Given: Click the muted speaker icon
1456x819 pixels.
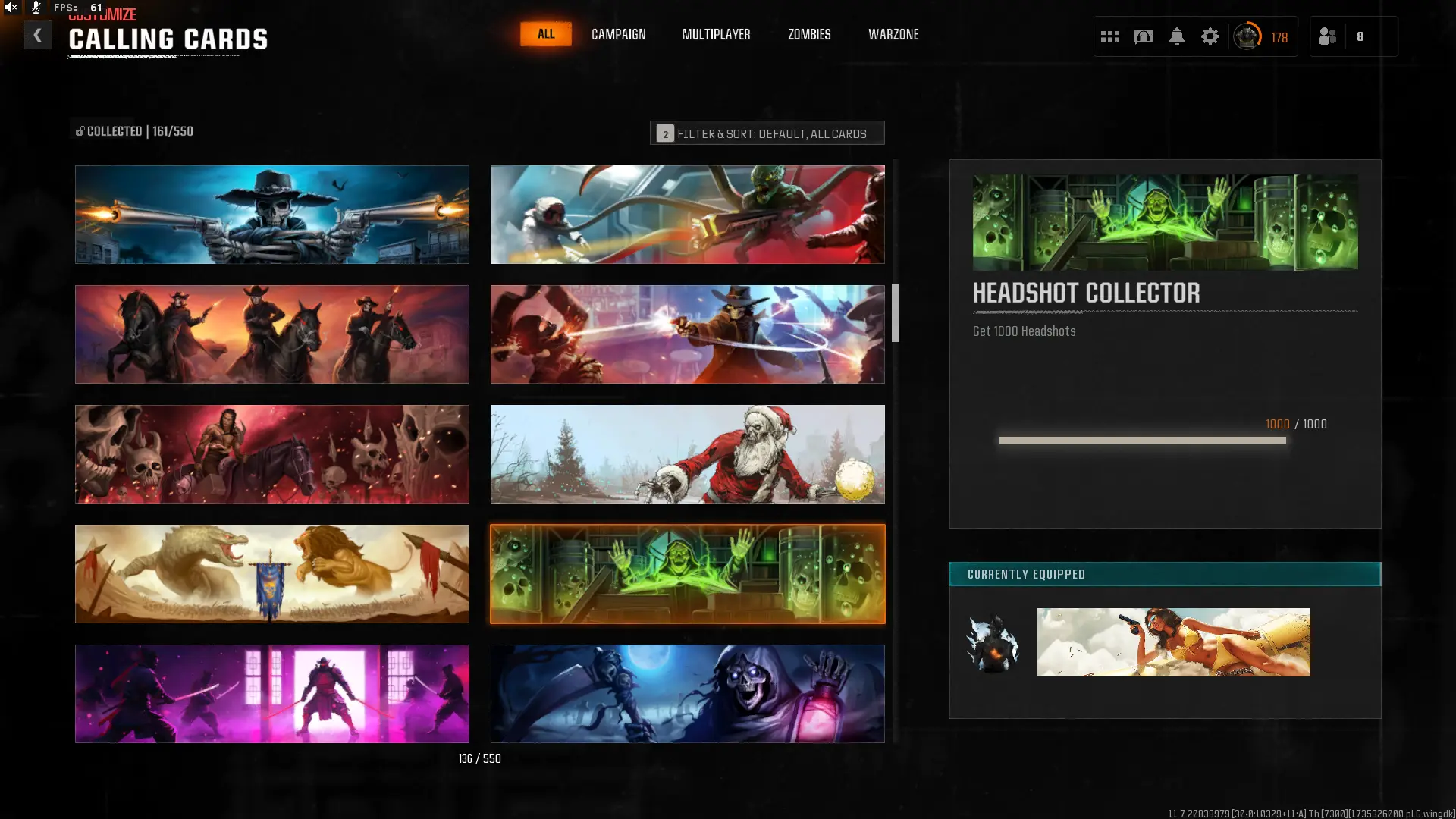Looking at the screenshot, I should [11, 8].
